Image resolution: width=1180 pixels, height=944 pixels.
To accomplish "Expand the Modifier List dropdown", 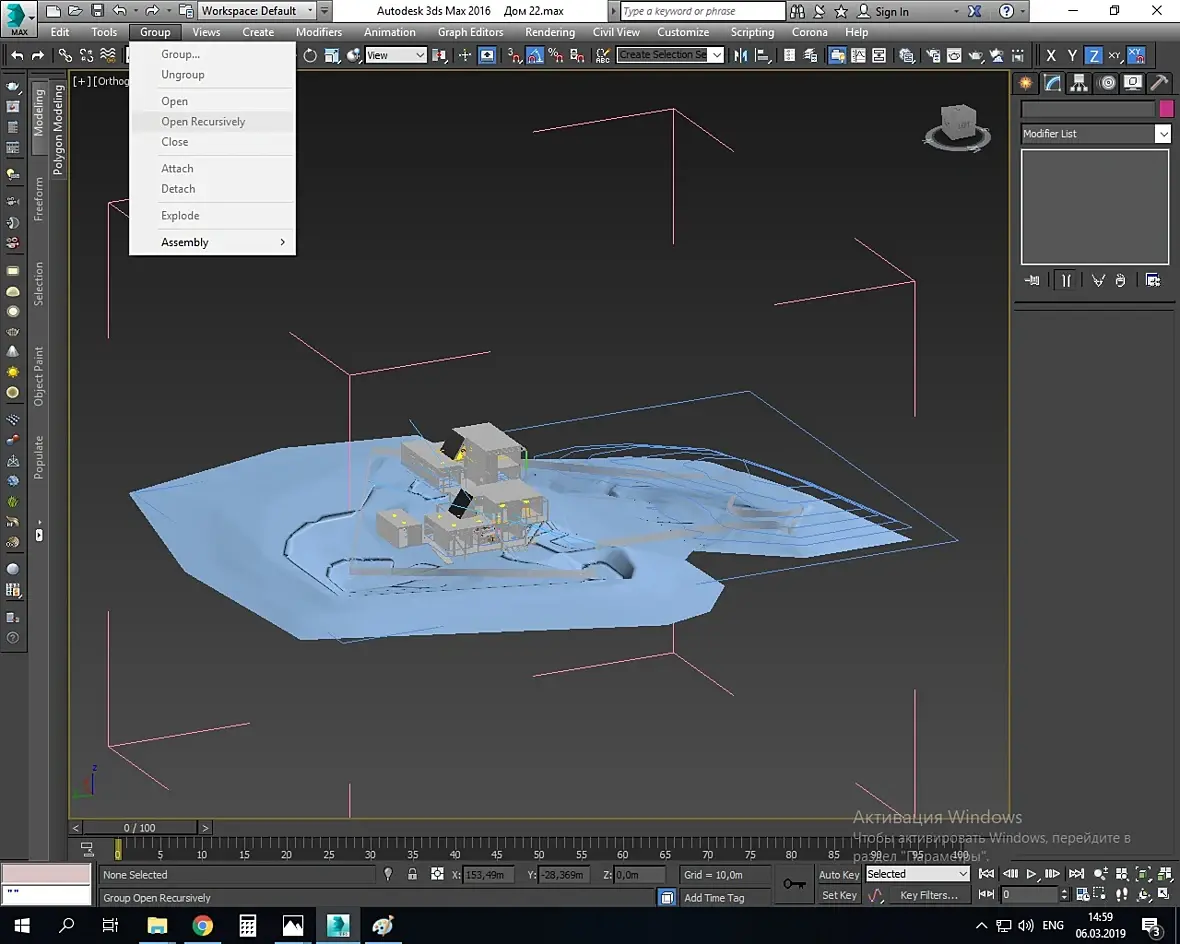I will point(1163,134).
